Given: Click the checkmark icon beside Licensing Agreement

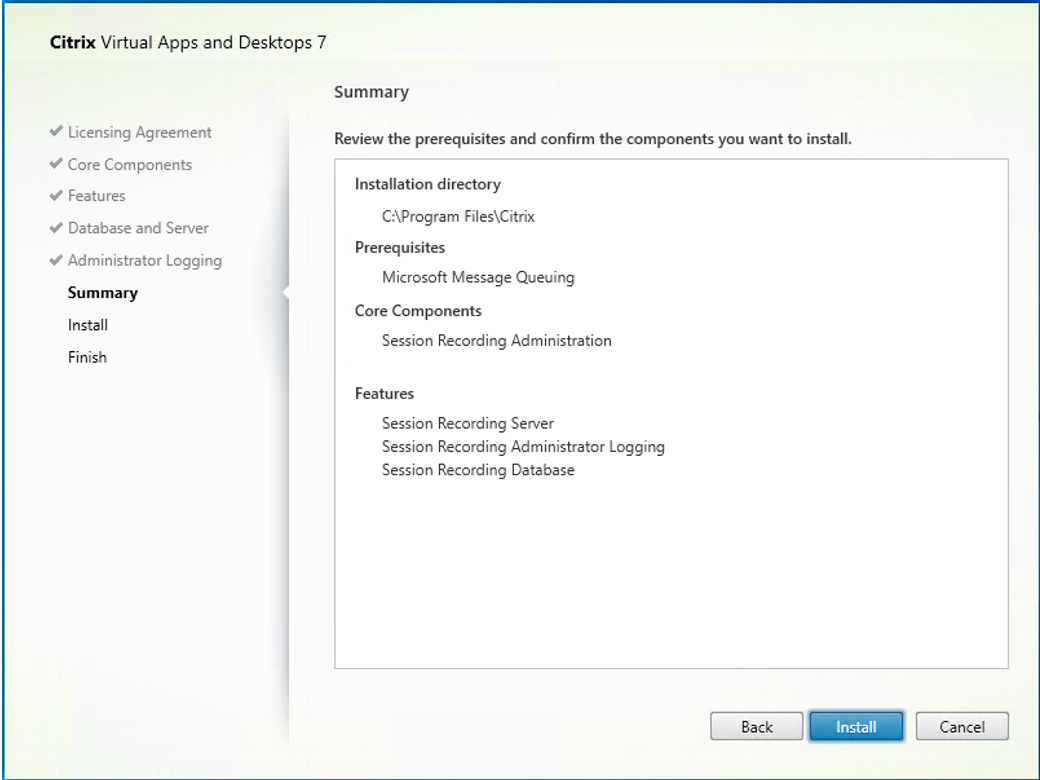Looking at the screenshot, I should pyautogui.click(x=58, y=133).
